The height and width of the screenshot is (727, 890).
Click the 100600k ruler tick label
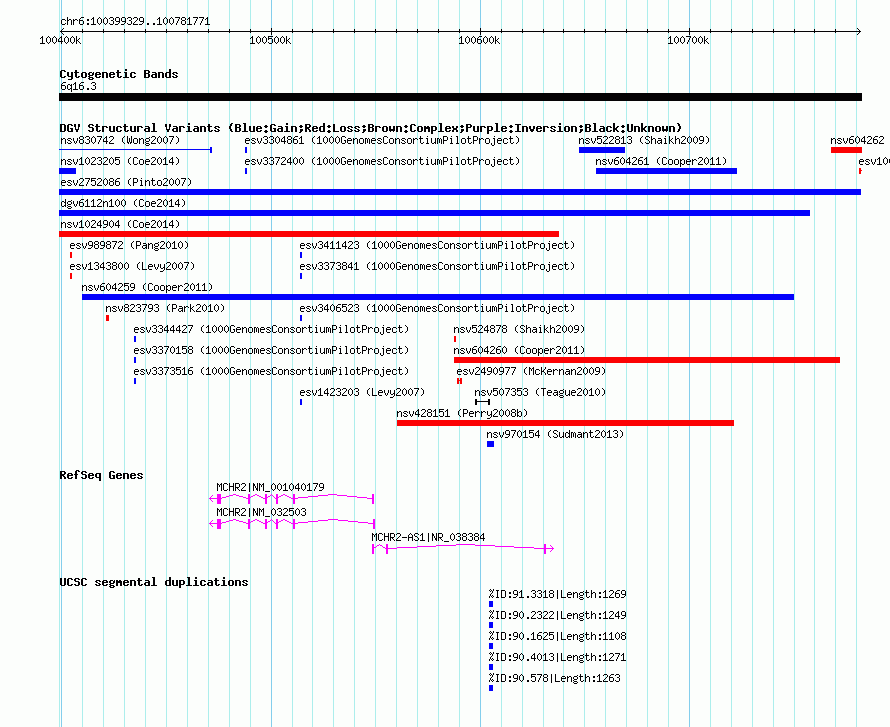[x=479, y=40]
